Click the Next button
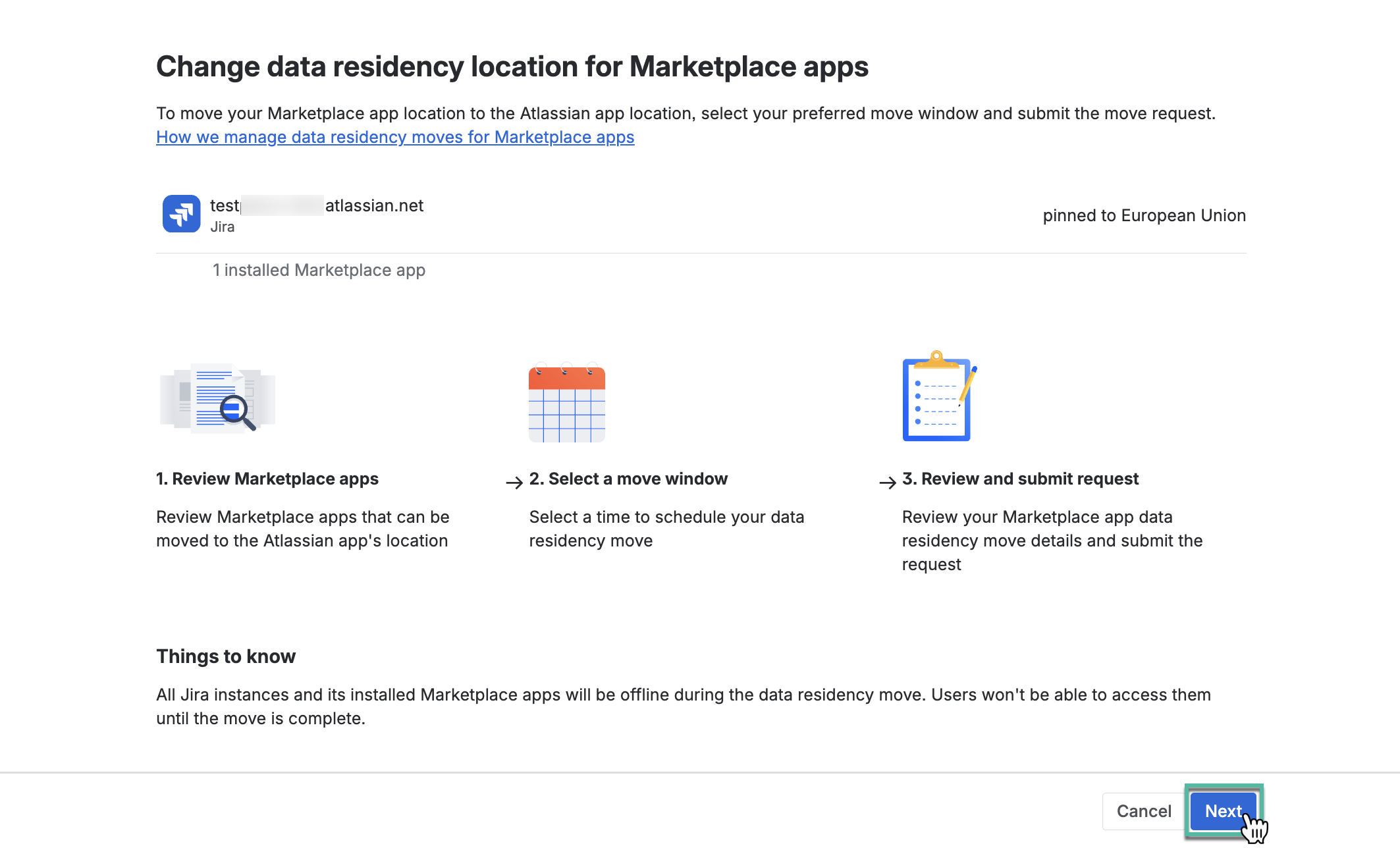Viewport: 1400px width, 848px height. coord(1224,811)
